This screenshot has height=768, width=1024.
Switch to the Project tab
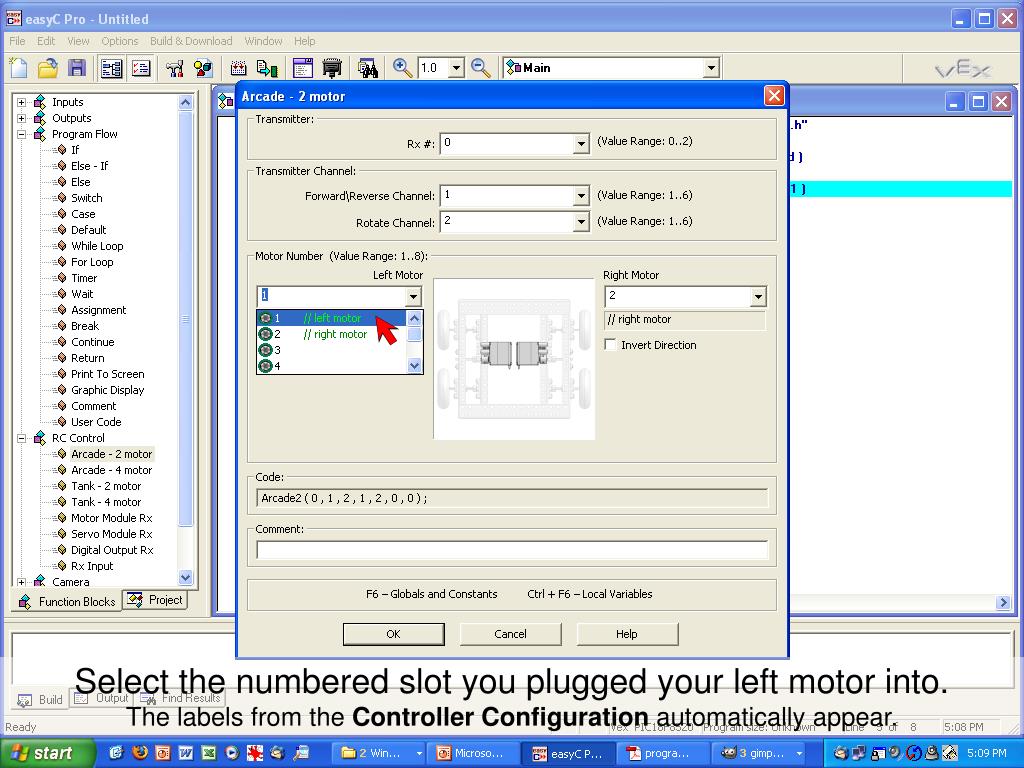pyautogui.click(x=155, y=600)
